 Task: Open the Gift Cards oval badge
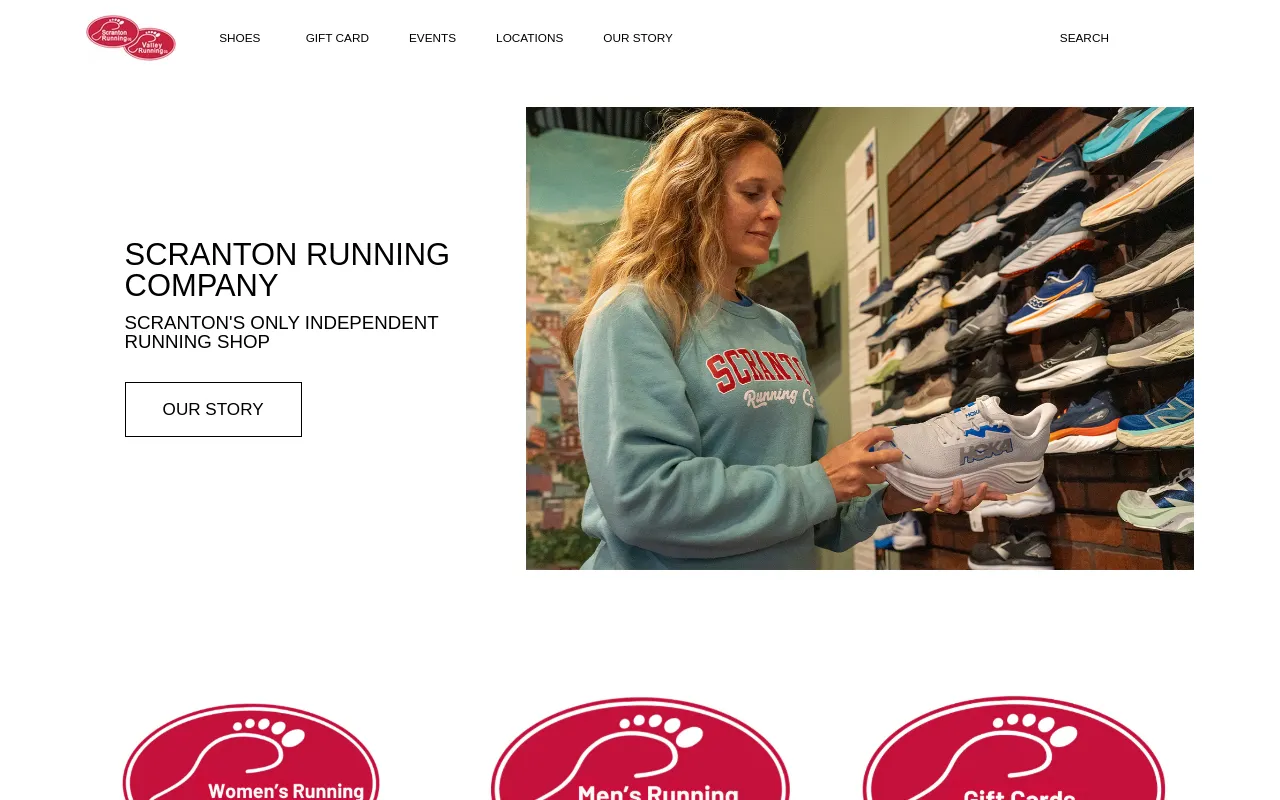(x=1014, y=749)
